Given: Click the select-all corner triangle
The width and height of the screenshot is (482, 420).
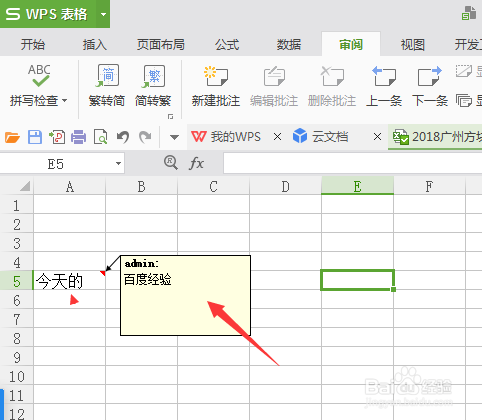Looking at the screenshot, I should point(25,186).
